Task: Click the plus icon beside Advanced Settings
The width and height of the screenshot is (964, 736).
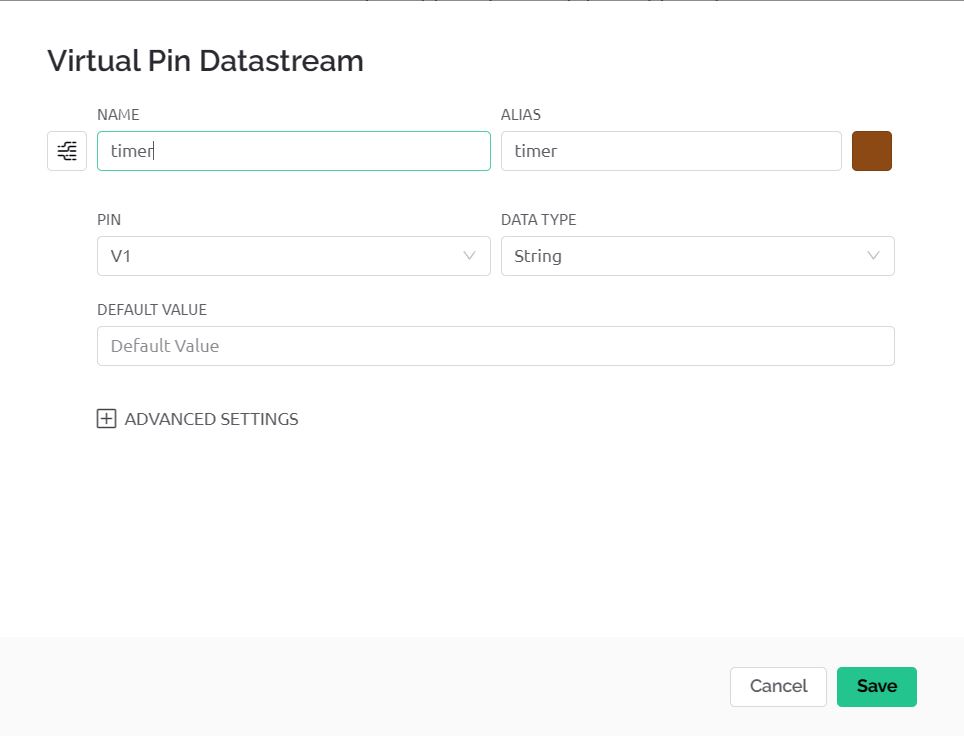Action: (106, 419)
